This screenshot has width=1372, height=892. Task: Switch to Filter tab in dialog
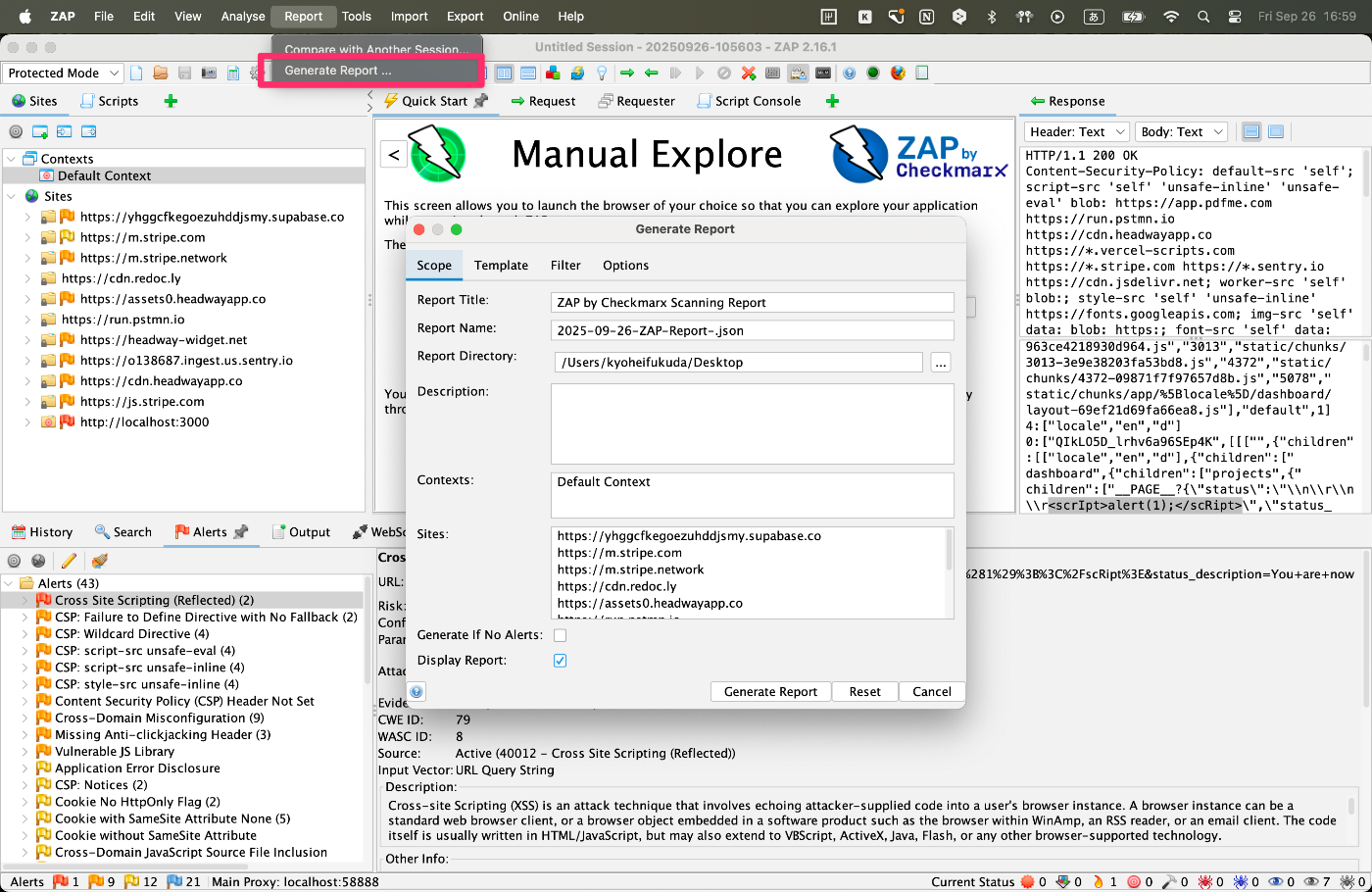pos(565,266)
